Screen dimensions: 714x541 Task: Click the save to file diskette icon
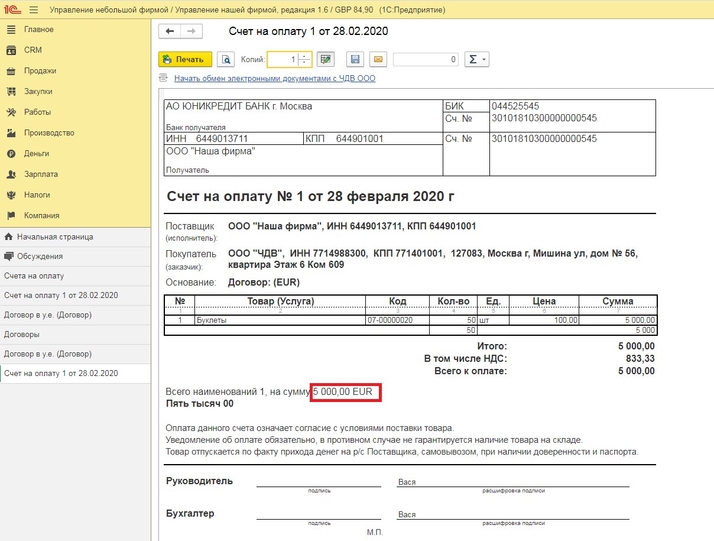coord(354,60)
